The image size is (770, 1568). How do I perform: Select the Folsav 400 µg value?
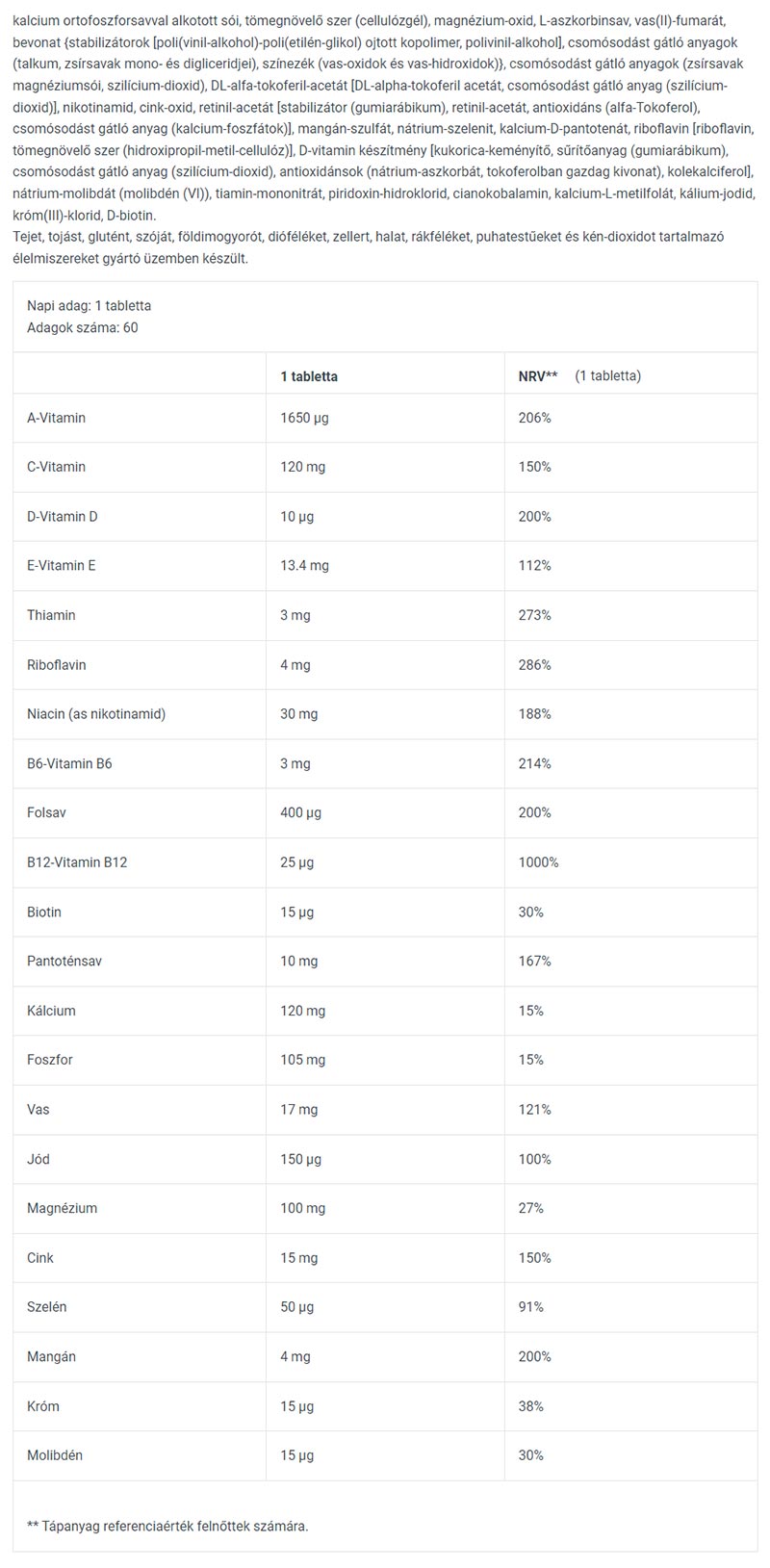[x=302, y=813]
